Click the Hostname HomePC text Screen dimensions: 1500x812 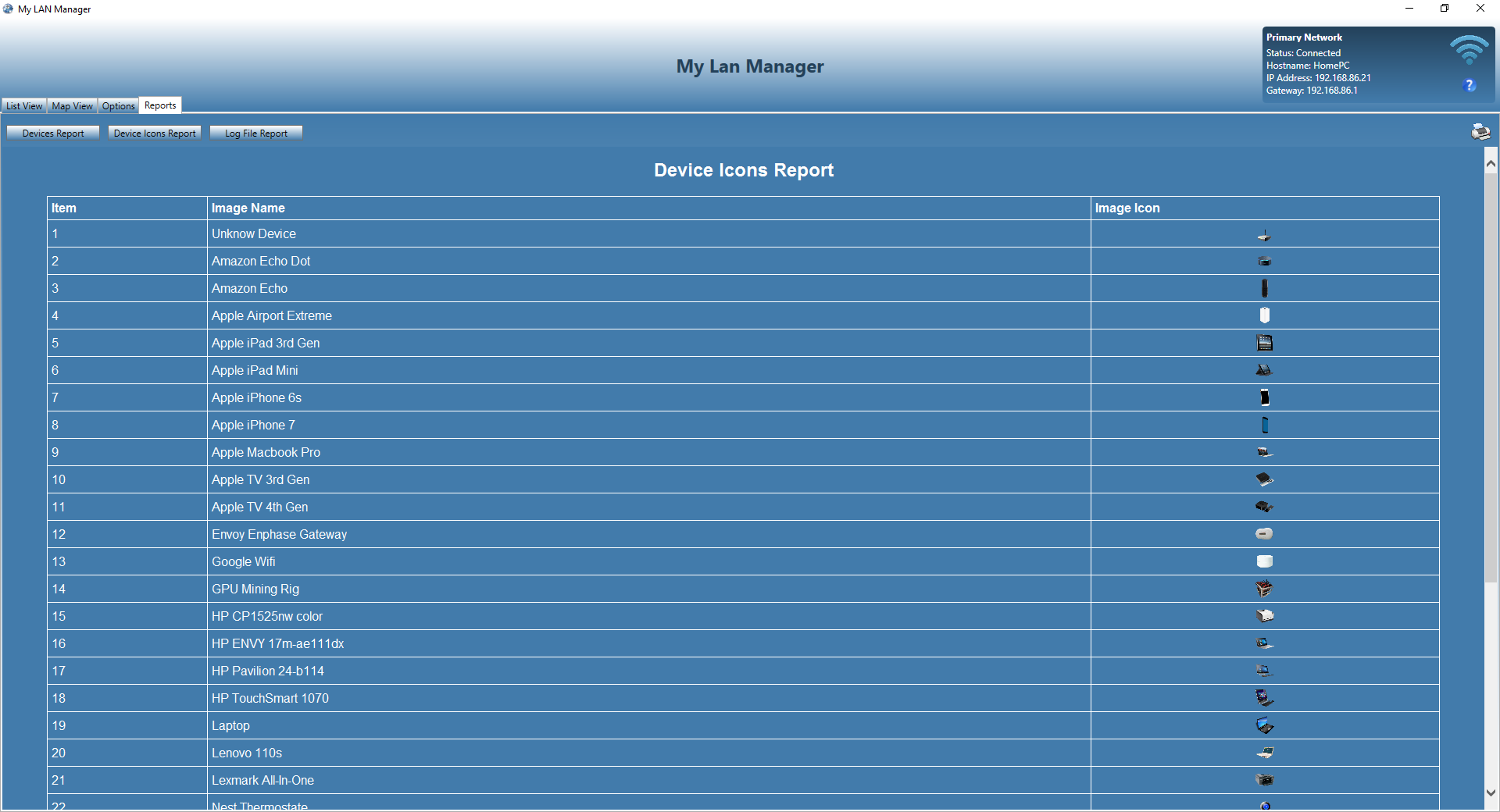(x=1308, y=66)
